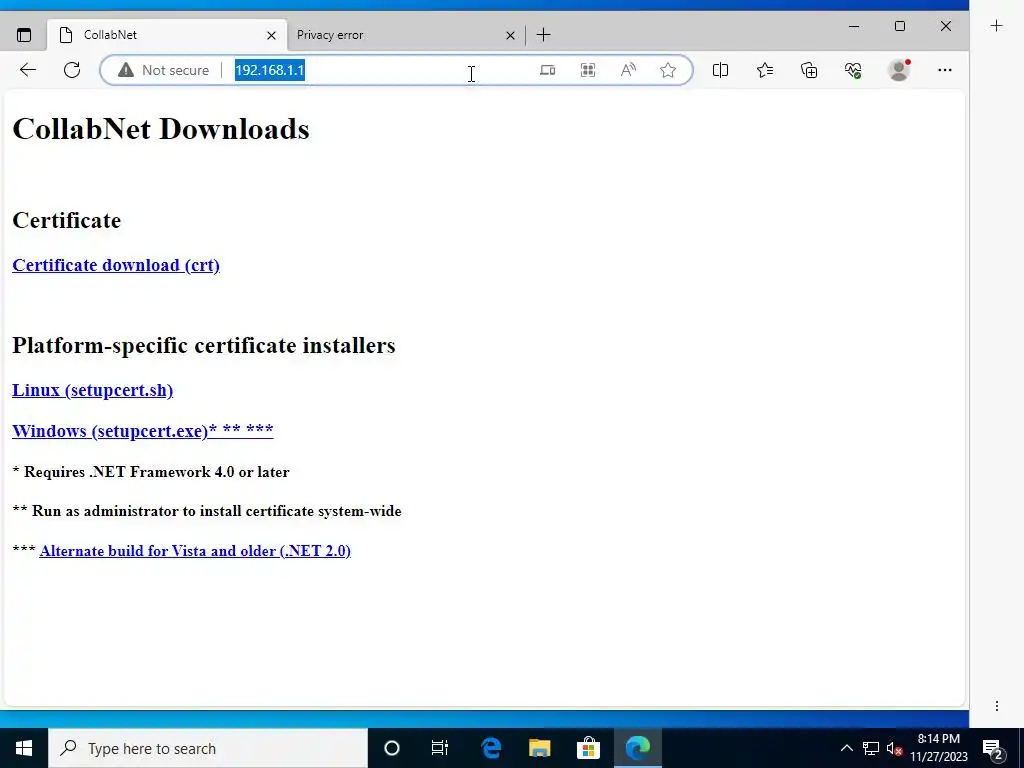Viewport: 1024px width, 768px height.
Task: Open the muted volume tray icon
Action: pyautogui.click(x=895, y=748)
